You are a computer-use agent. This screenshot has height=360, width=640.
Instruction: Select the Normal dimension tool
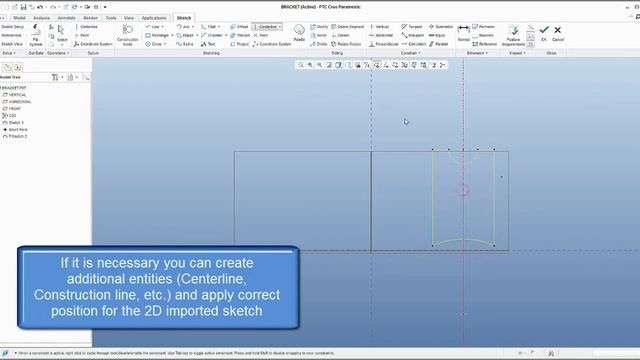[464, 32]
